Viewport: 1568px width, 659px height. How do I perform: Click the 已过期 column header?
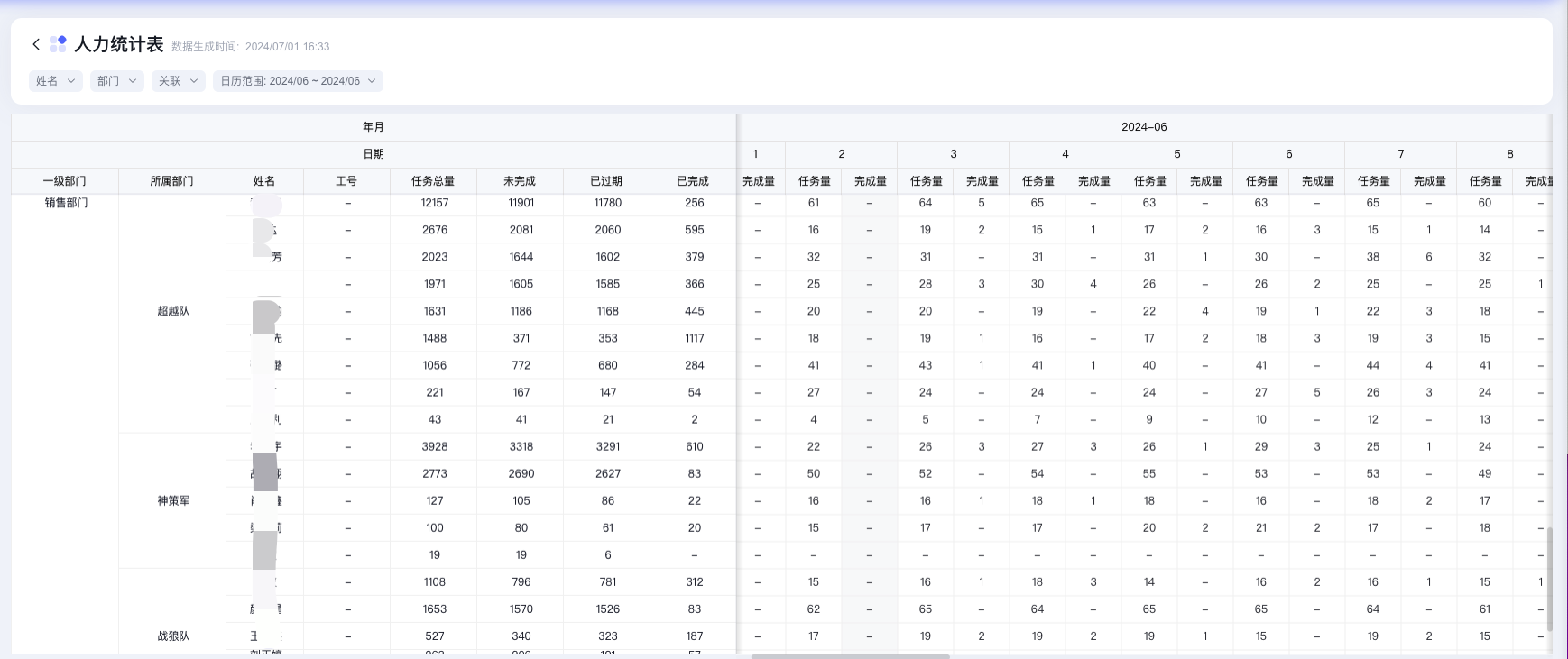point(606,181)
